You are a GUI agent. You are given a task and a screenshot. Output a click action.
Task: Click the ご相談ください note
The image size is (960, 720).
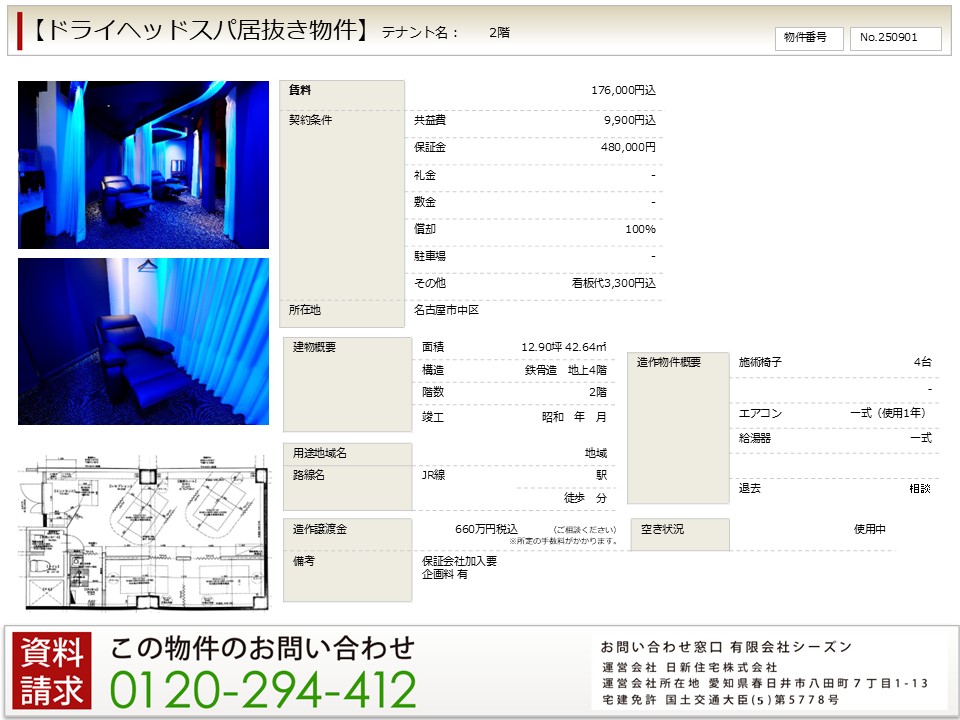585,530
